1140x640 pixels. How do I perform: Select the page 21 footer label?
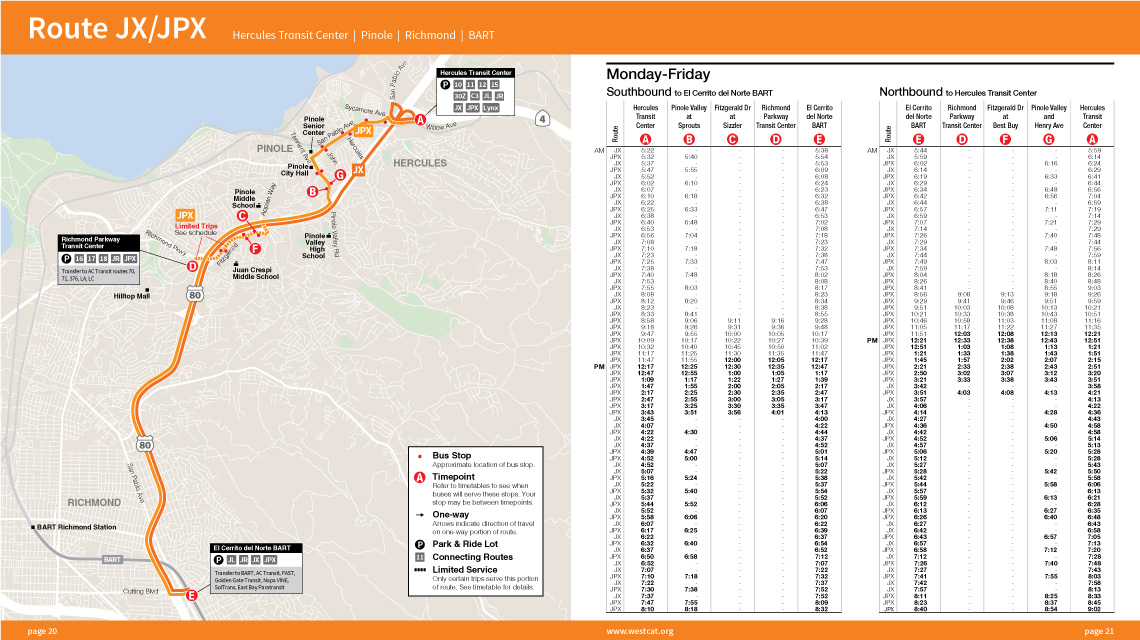pyautogui.click(x=1098, y=632)
